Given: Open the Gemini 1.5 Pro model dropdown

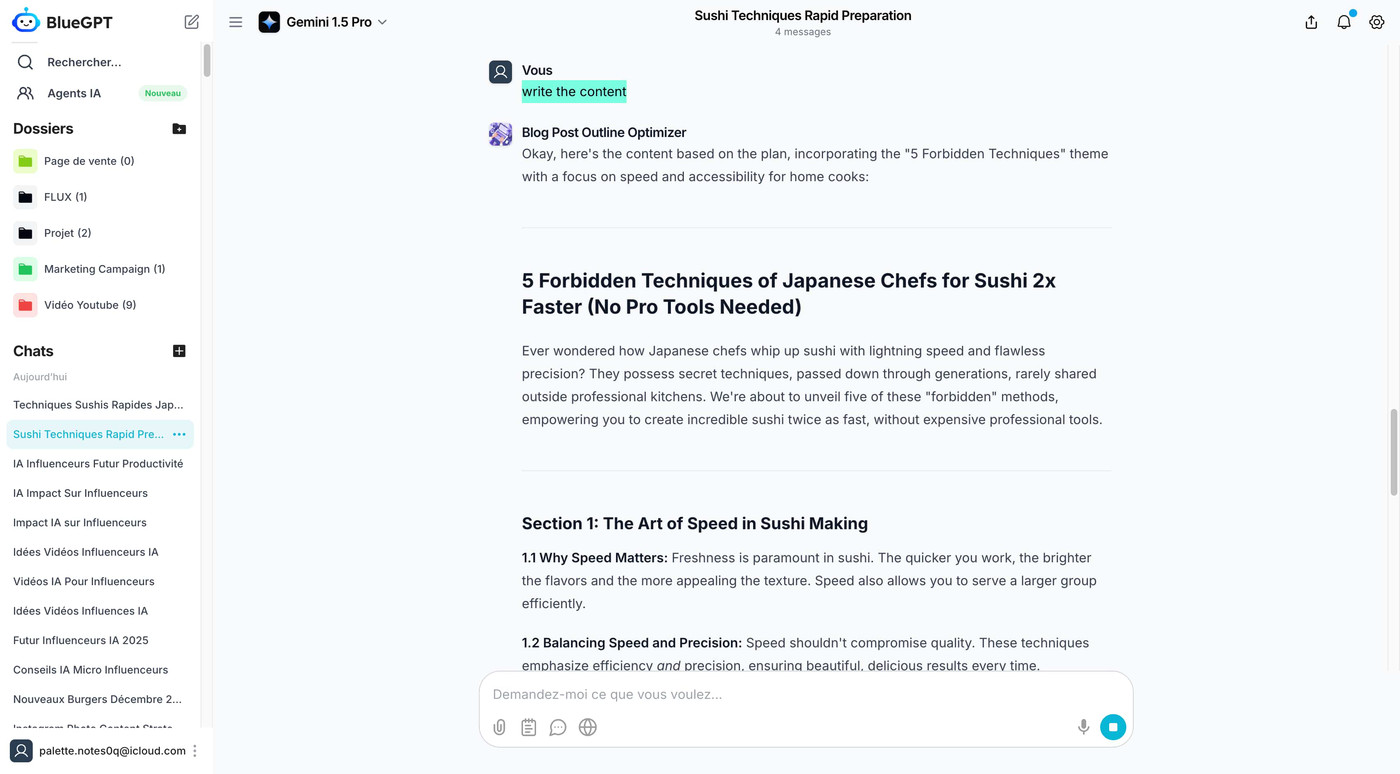Looking at the screenshot, I should (323, 22).
